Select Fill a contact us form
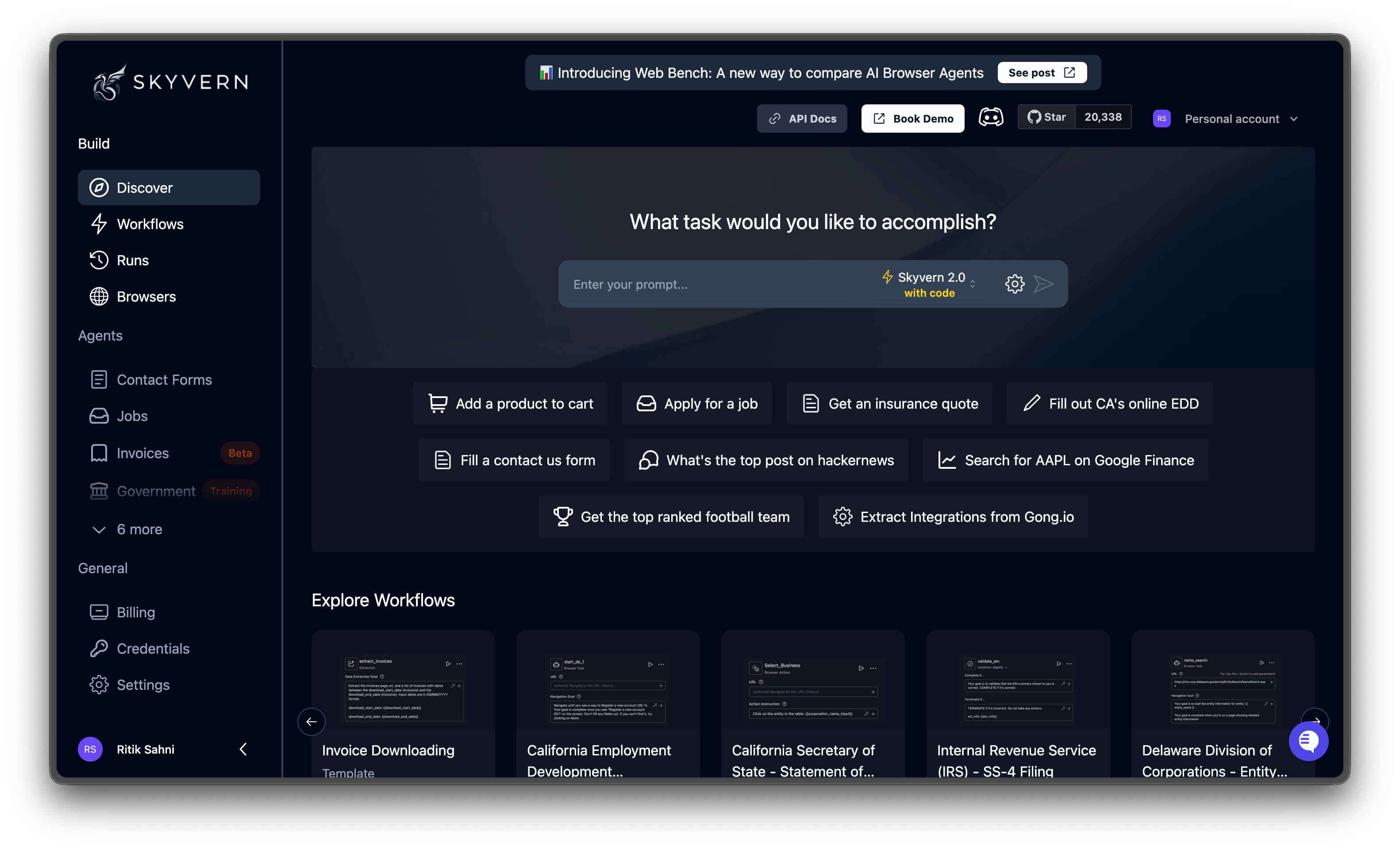Image resolution: width=1400 pixels, height=850 pixels. (x=514, y=460)
